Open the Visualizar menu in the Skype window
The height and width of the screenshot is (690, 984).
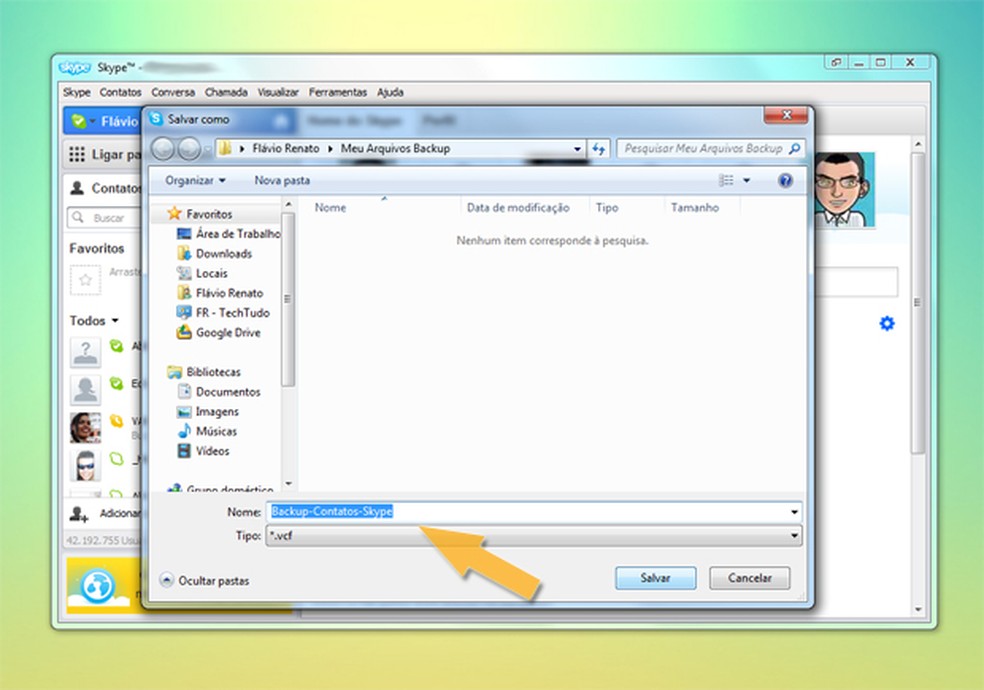tap(278, 92)
